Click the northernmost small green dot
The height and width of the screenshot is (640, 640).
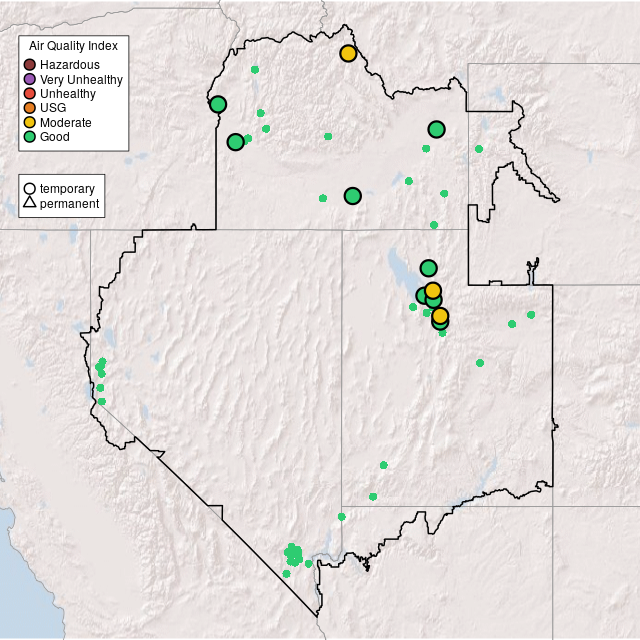[x=255, y=69]
